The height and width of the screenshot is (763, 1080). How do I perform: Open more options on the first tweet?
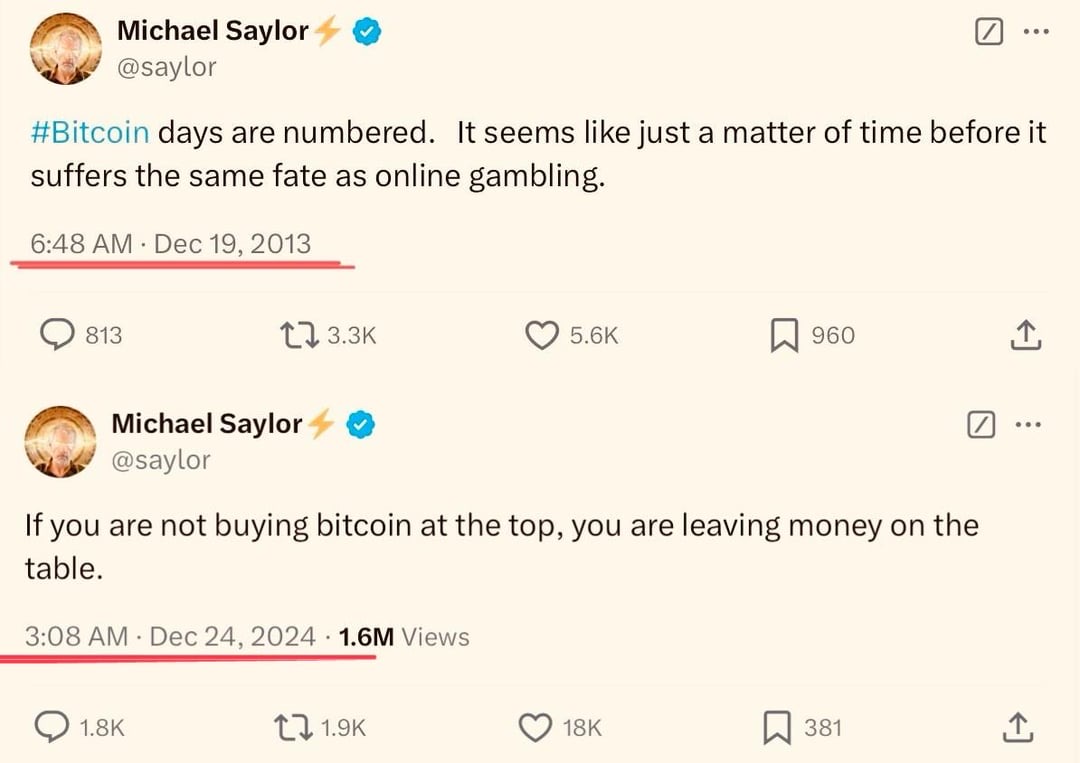[x=1036, y=32]
